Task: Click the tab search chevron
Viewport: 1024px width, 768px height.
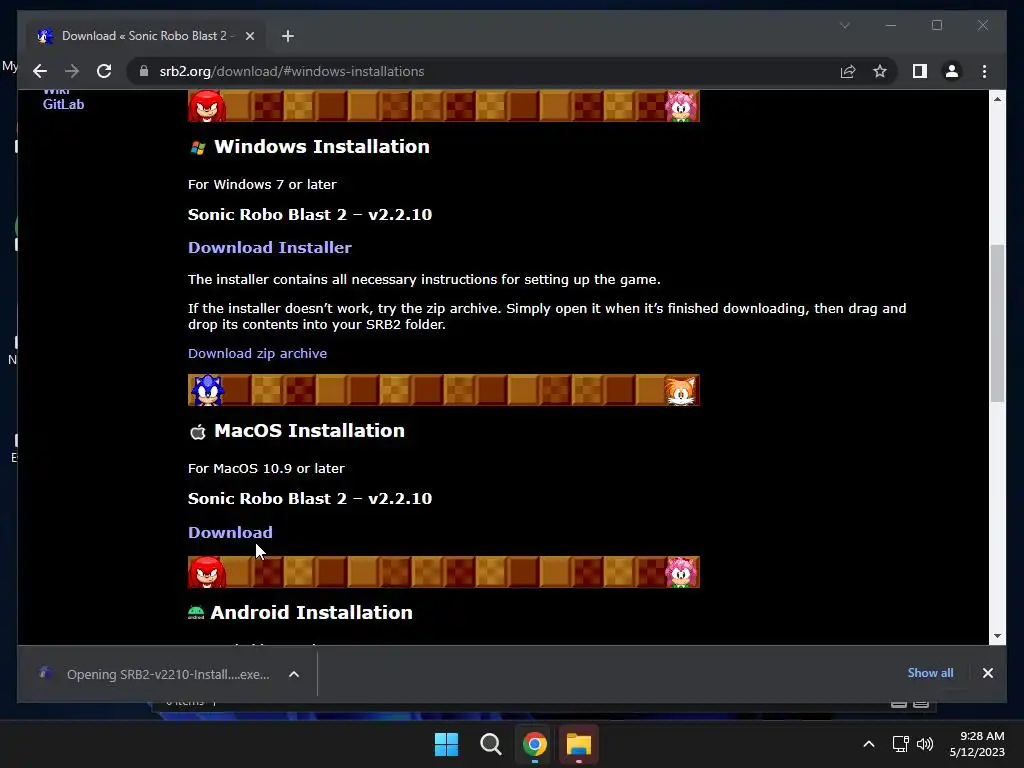Action: coord(844,25)
